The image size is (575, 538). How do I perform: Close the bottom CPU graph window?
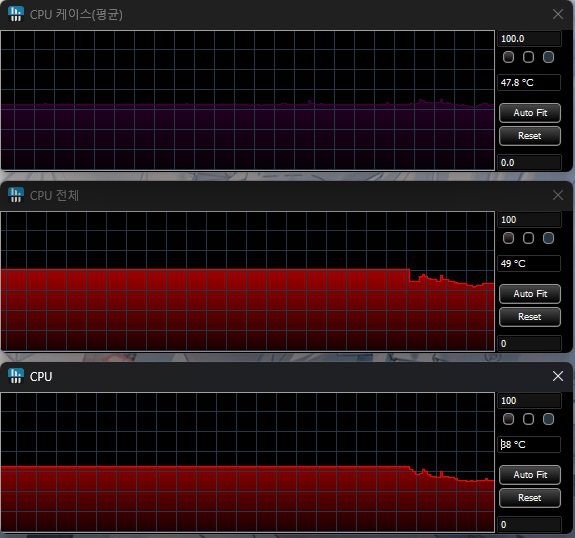click(558, 376)
